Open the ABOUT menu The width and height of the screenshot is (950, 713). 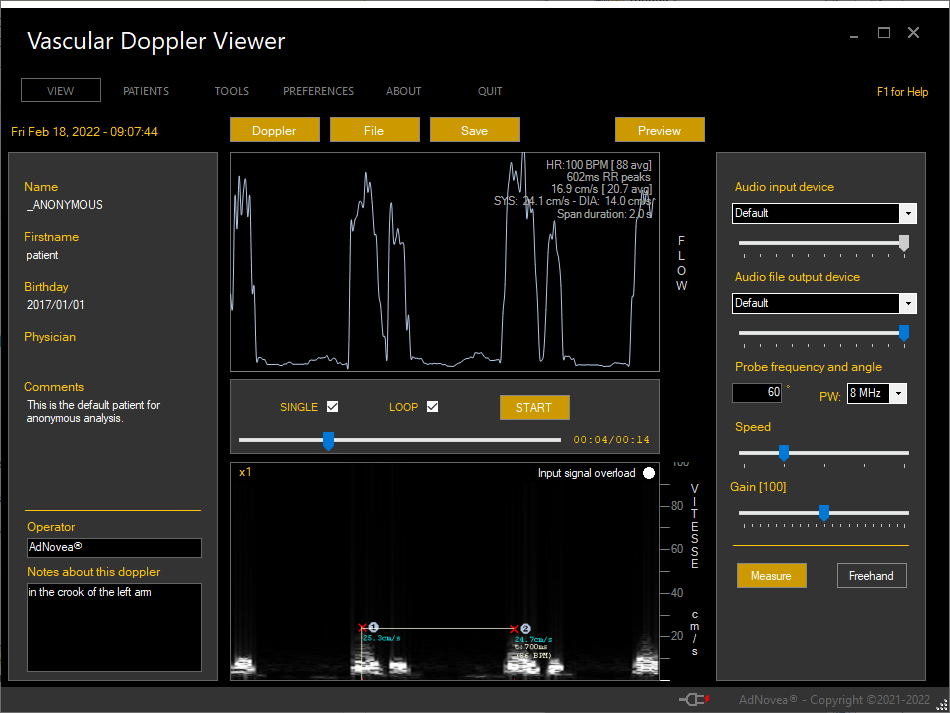pyautogui.click(x=404, y=91)
